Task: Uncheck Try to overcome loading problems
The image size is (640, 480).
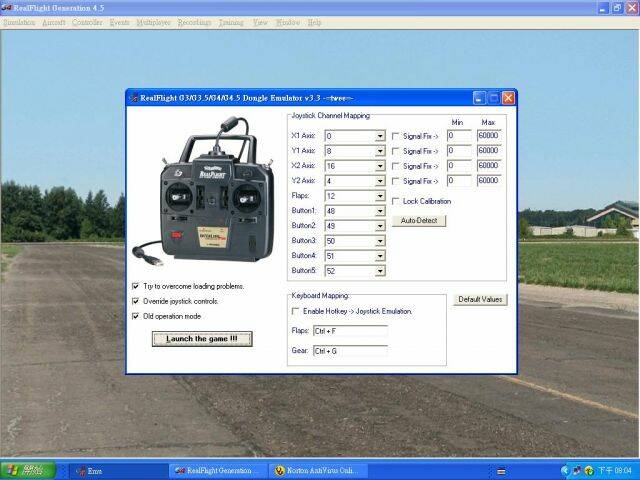Action: (x=136, y=286)
